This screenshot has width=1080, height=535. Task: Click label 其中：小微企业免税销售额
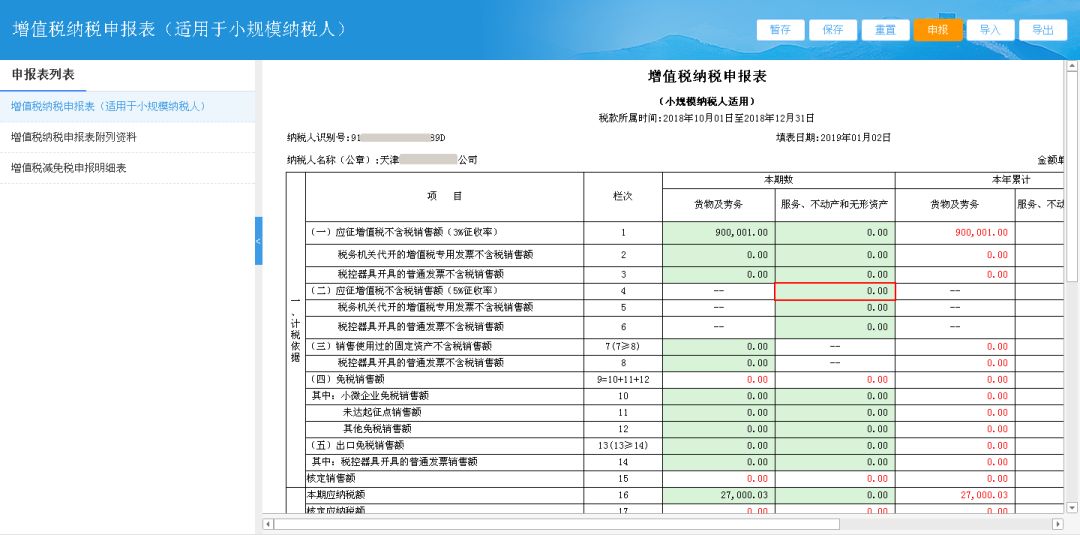(371, 396)
